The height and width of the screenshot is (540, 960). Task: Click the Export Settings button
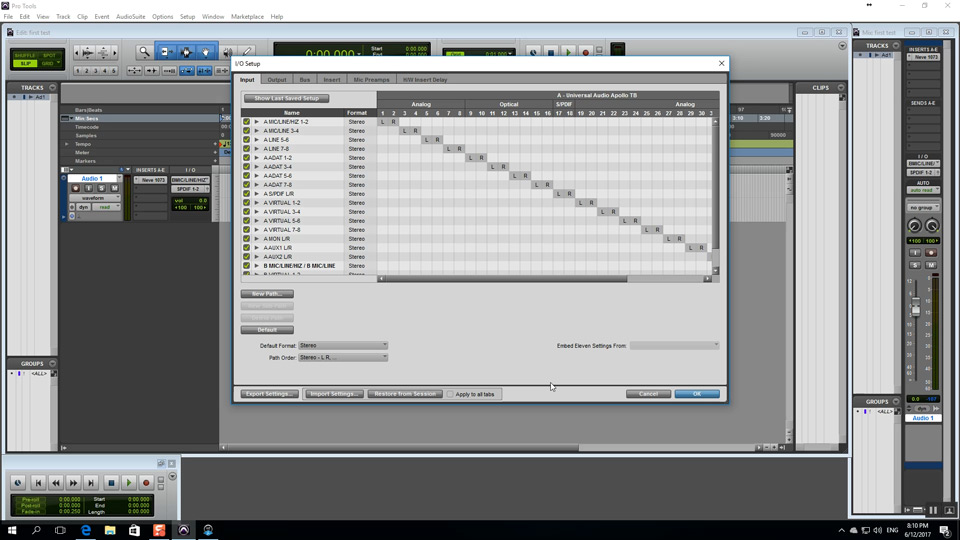coord(269,394)
